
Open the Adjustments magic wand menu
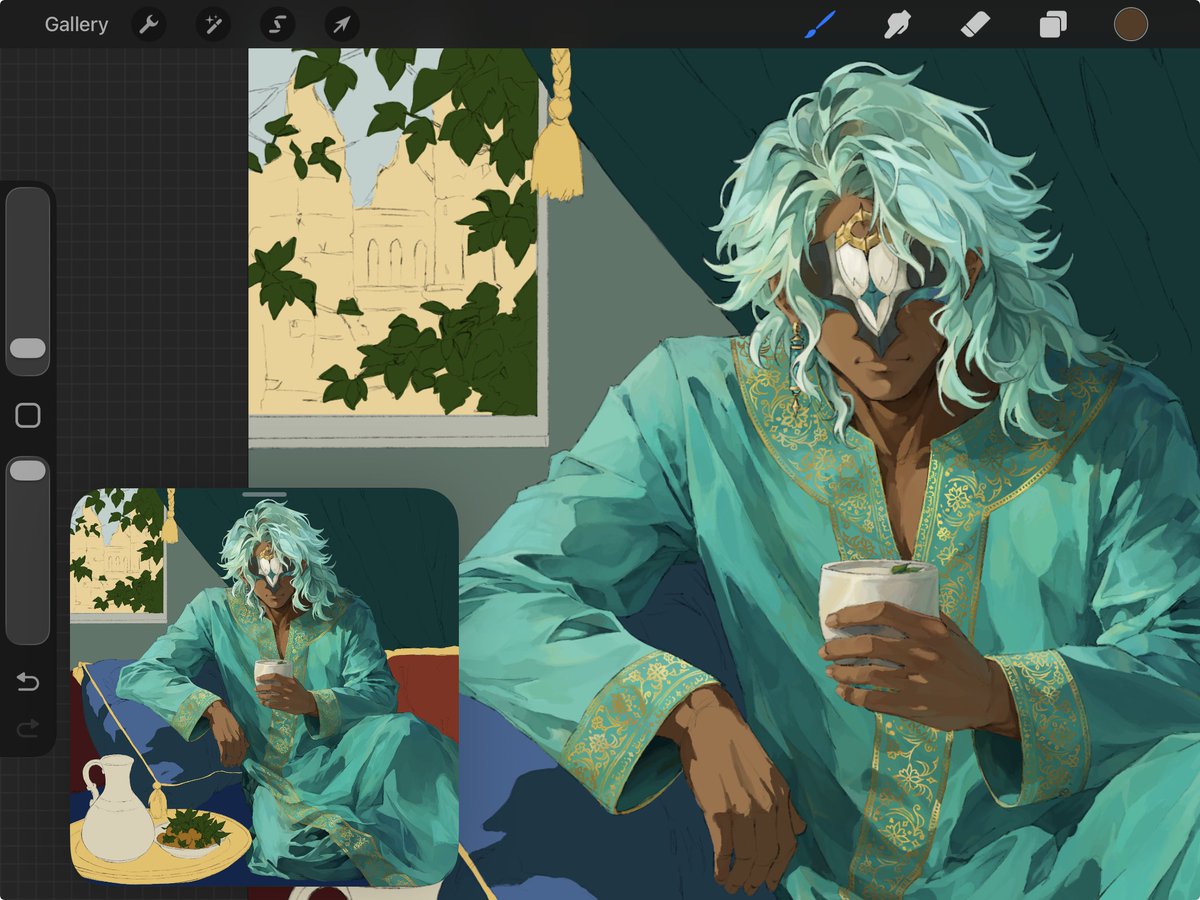pos(213,25)
